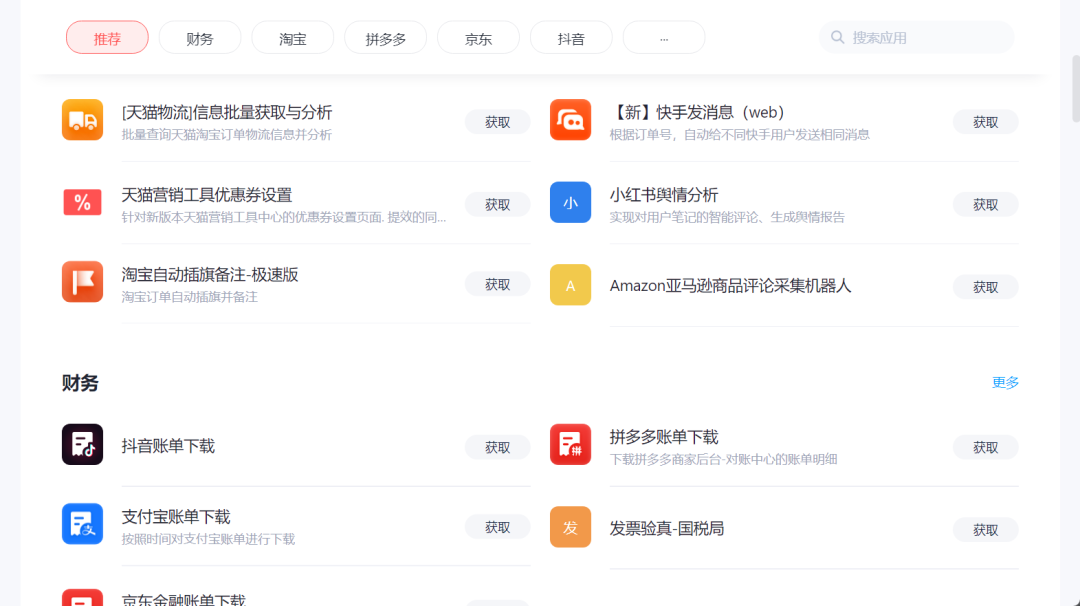This screenshot has width=1080, height=606.
Task: Click the 小红书舆情分析 blue icon
Action: pos(570,202)
